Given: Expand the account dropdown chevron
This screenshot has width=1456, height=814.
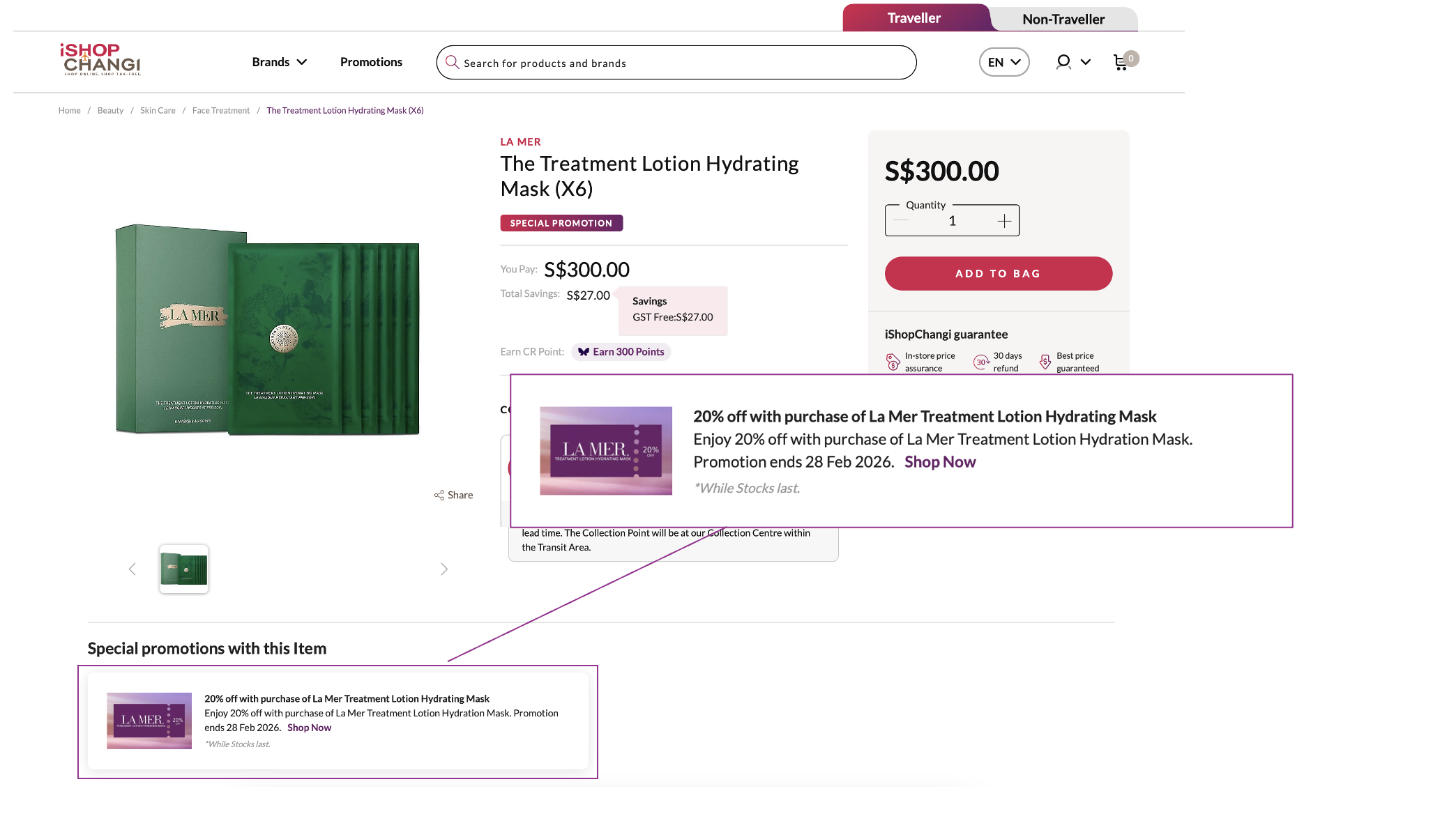Looking at the screenshot, I should pyautogui.click(x=1086, y=62).
